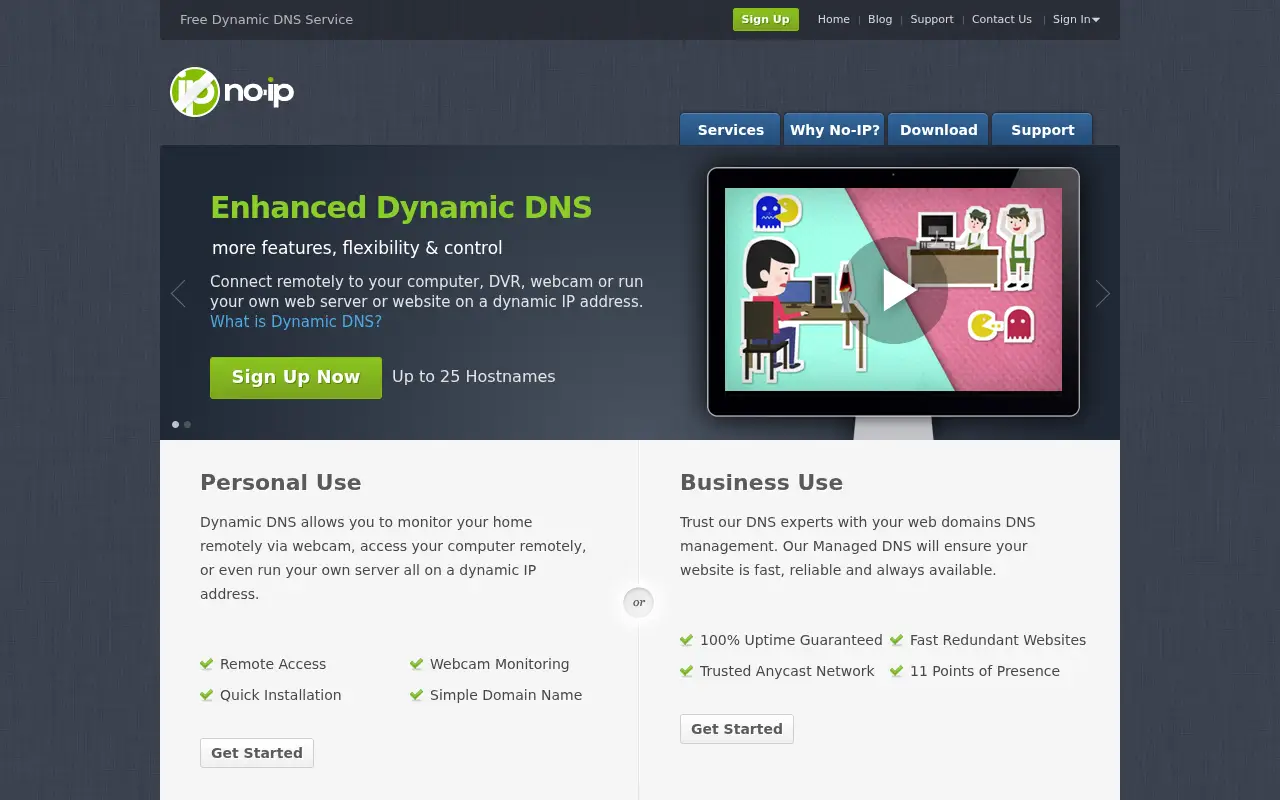Open the blue Support navigation tab
This screenshot has height=800, width=1280.
point(1042,129)
